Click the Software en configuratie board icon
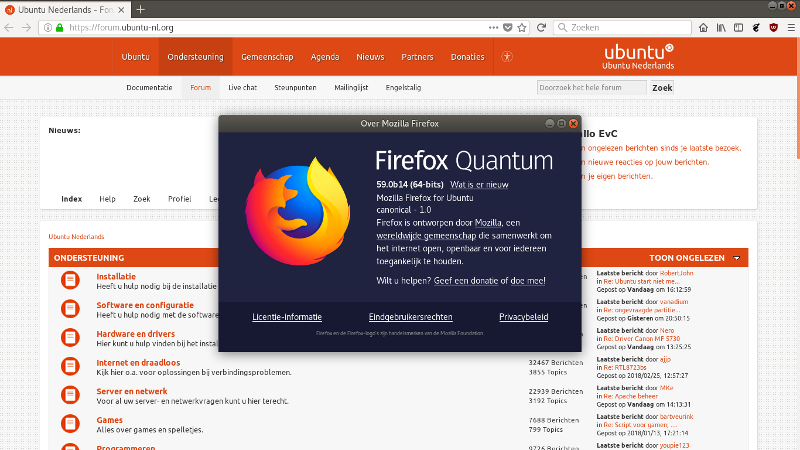800x450 pixels. click(70, 309)
